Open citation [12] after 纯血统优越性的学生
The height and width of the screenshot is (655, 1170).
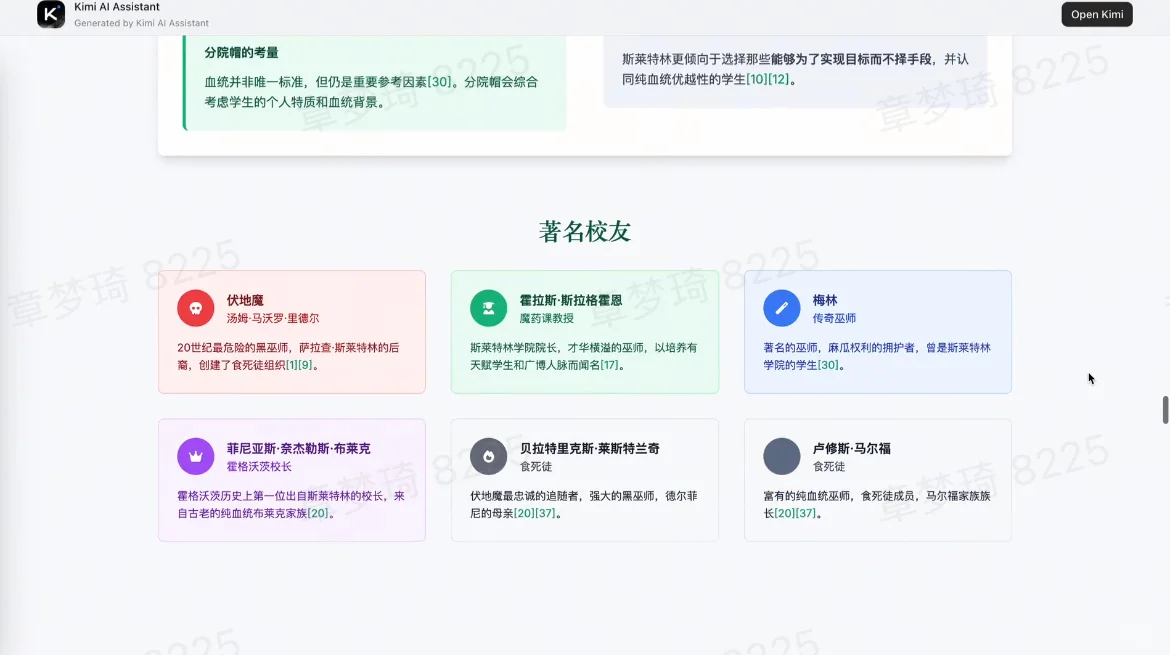pyautogui.click(x=778, y=79)
